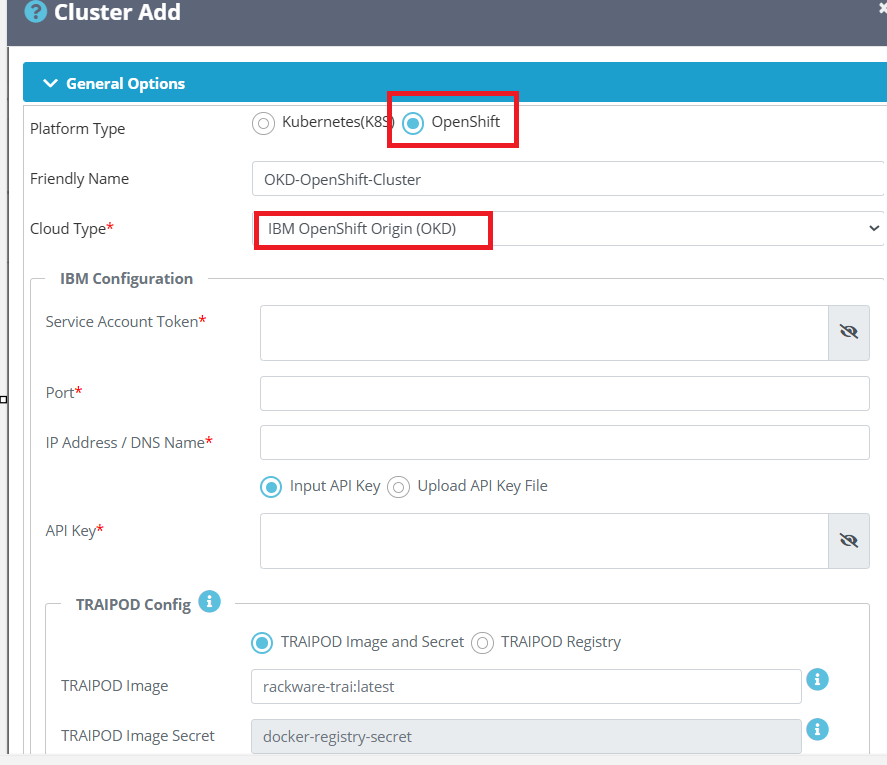Click the IP Address / DNS Name field
The width and height of the screenshot is (887, 765).
565,442
